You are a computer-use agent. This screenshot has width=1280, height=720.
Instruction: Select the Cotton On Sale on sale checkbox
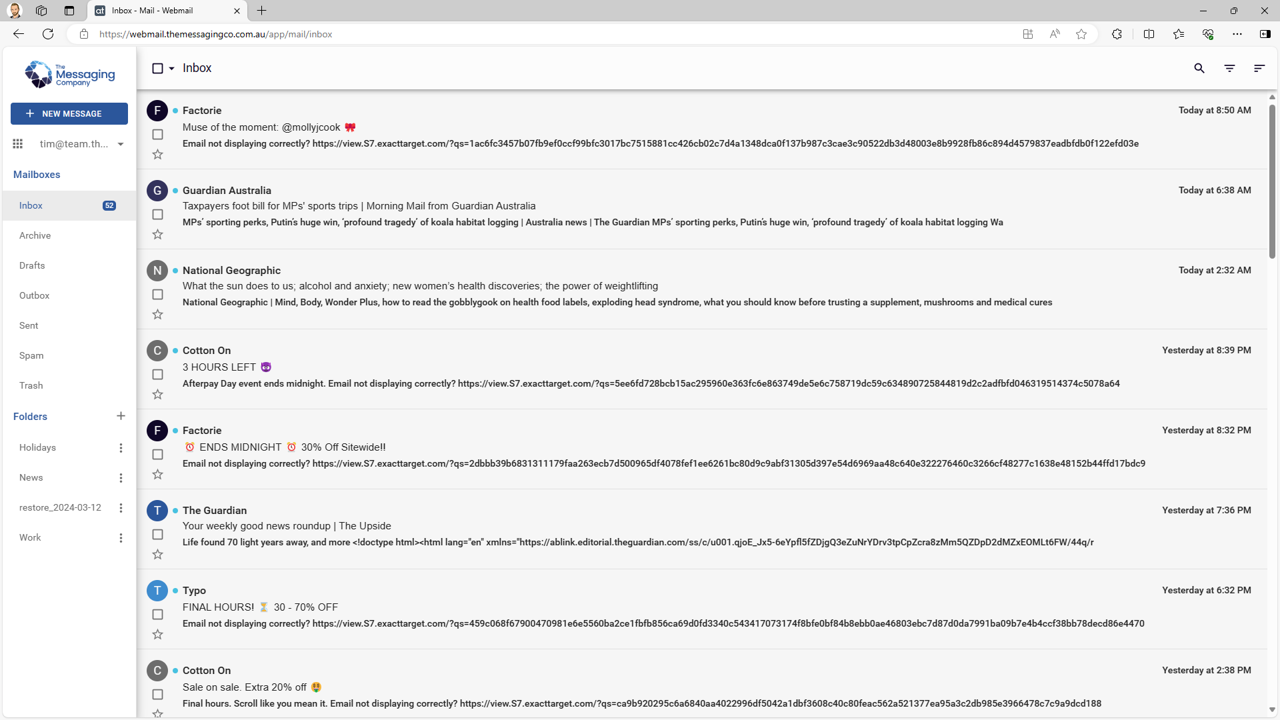157,694
